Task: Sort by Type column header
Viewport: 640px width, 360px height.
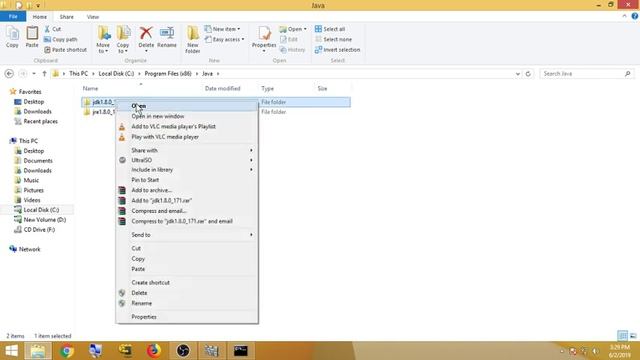Action: [267, 88]
